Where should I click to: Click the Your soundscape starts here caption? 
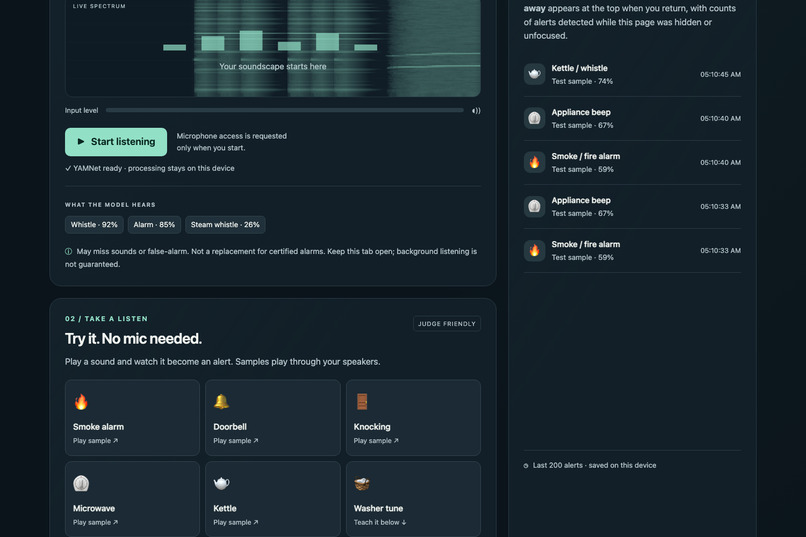[x=273, y=66]
